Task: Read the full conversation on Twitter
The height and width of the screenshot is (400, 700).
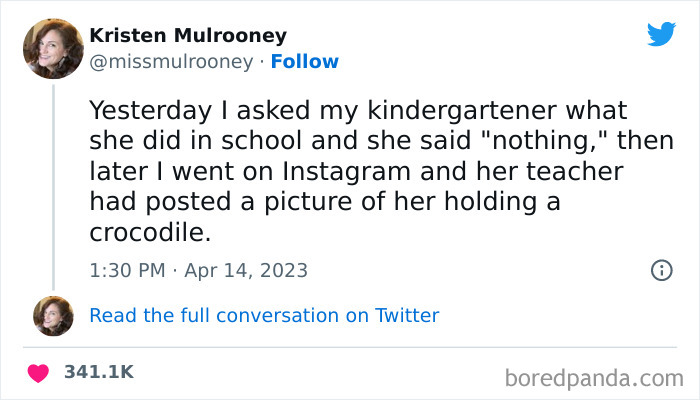Action: (x=264, y=316)
